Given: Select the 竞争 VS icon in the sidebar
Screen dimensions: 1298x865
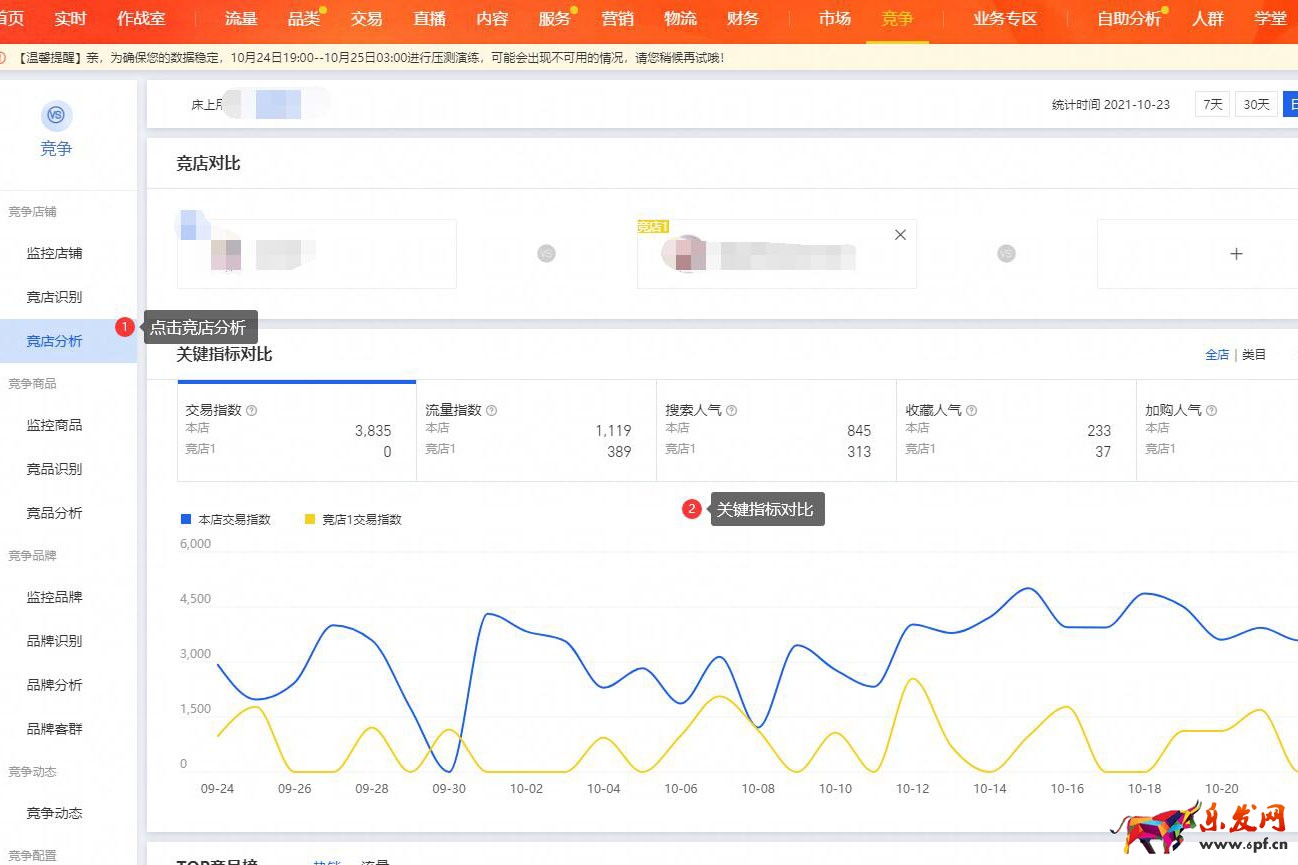Looking at the screenshot, I should click(x=56, y=117).
